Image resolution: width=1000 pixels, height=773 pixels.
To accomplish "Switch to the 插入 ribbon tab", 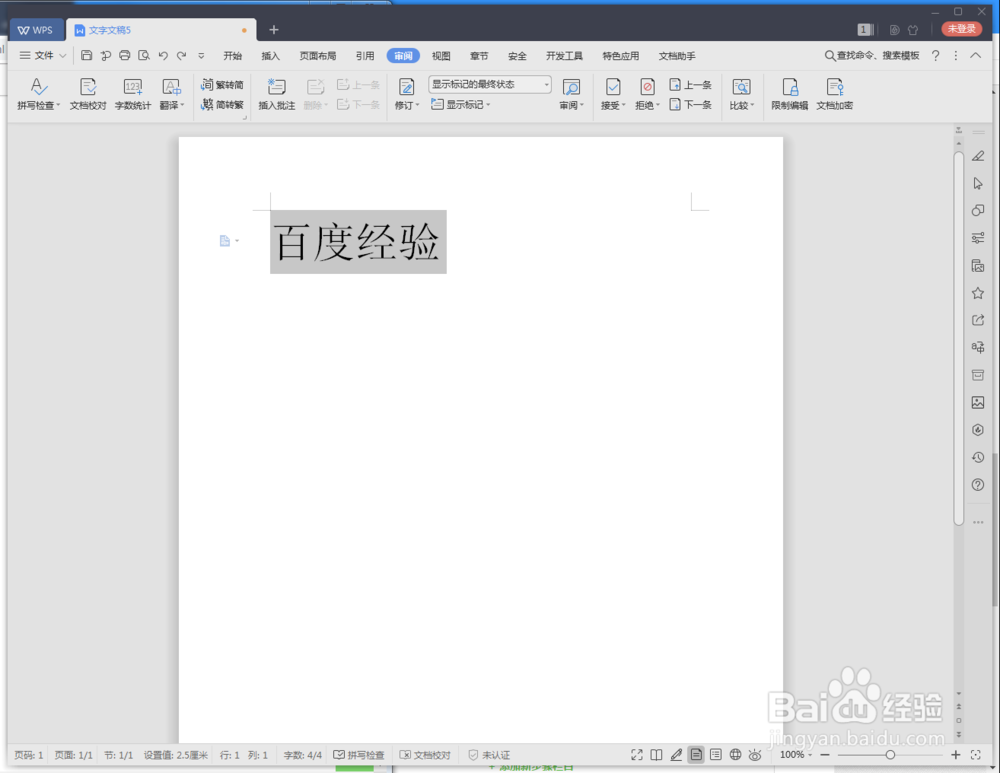I will pyautogui.click(x=270, y=56).
